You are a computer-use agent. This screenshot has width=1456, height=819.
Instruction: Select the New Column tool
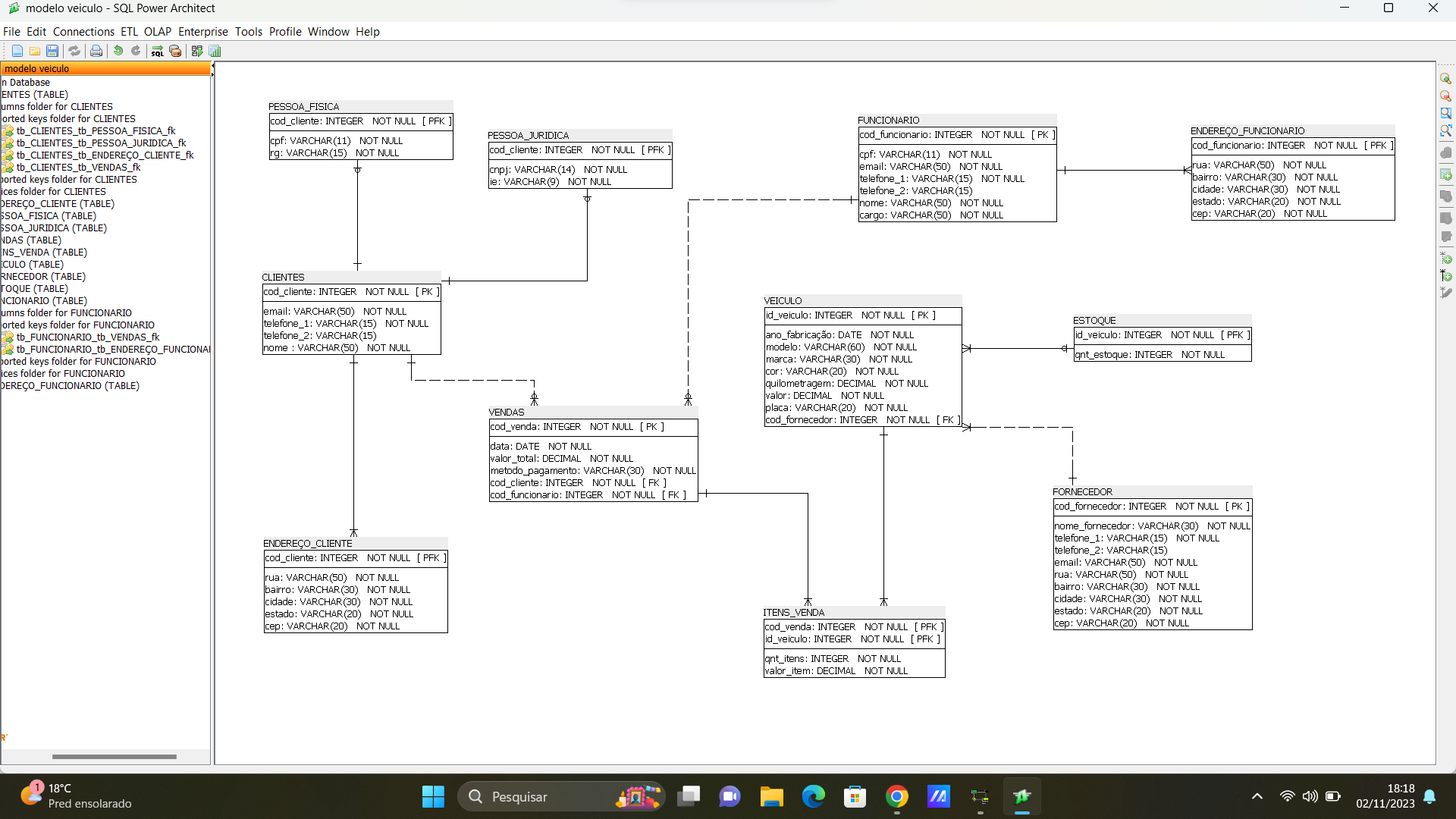(1446, 196)
